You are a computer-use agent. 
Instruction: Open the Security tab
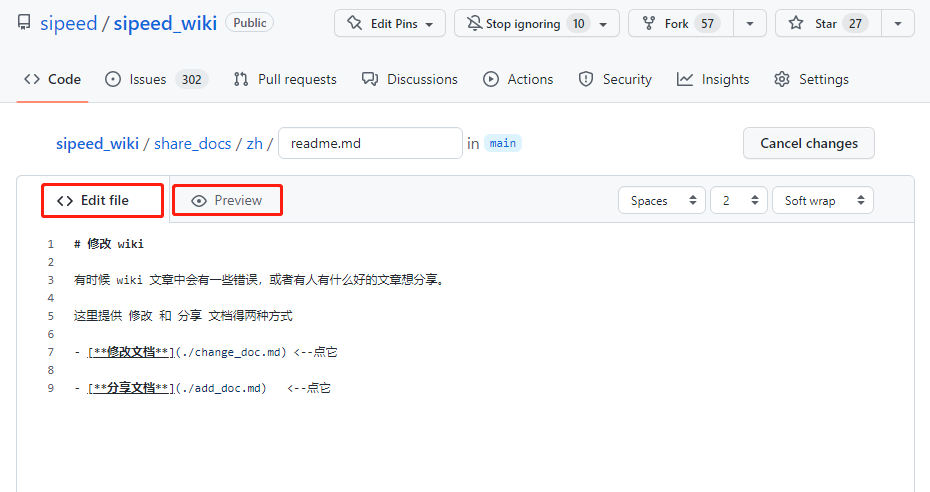pyautogui.click(x=614, y=79)
